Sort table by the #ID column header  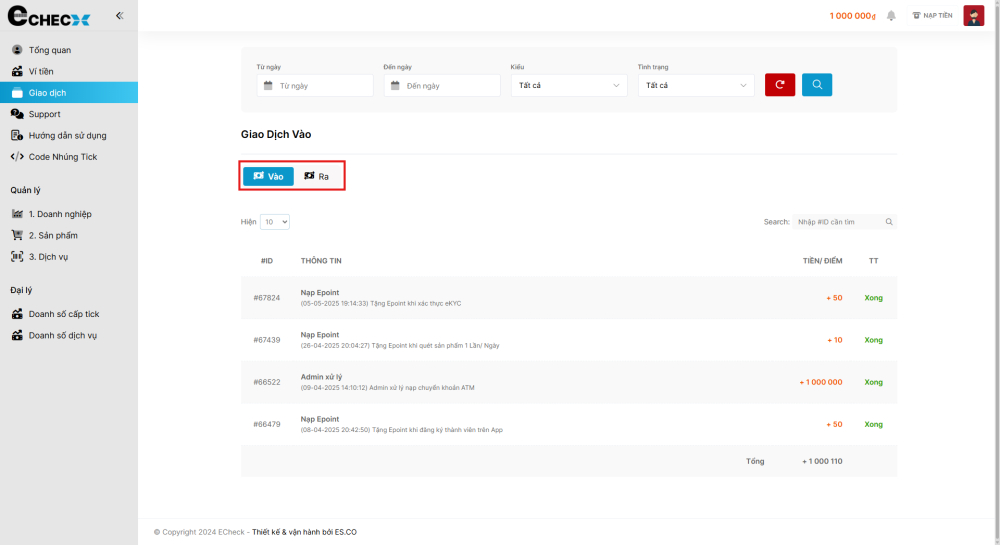(x=267, y=261)
